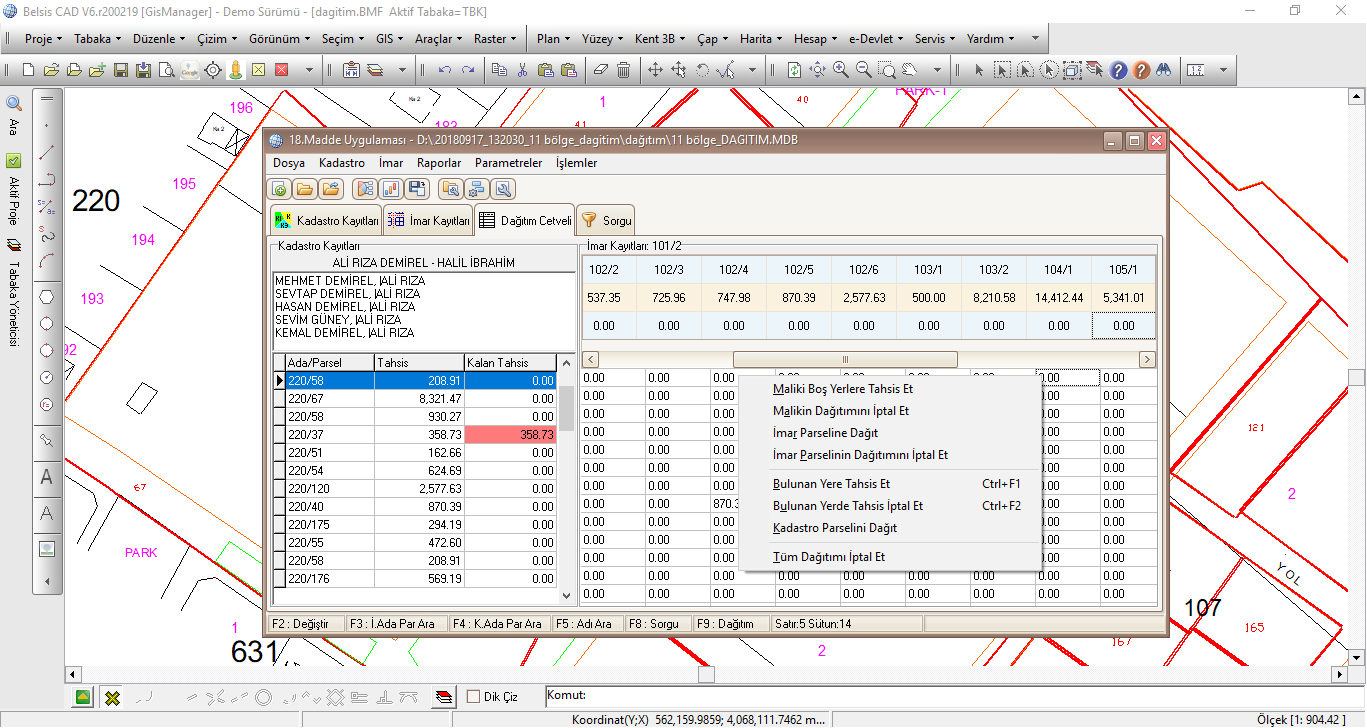Click the new database icon in 18.Madde window
Viewport: 1367px width, 728px height.
(x=281, y=188)
